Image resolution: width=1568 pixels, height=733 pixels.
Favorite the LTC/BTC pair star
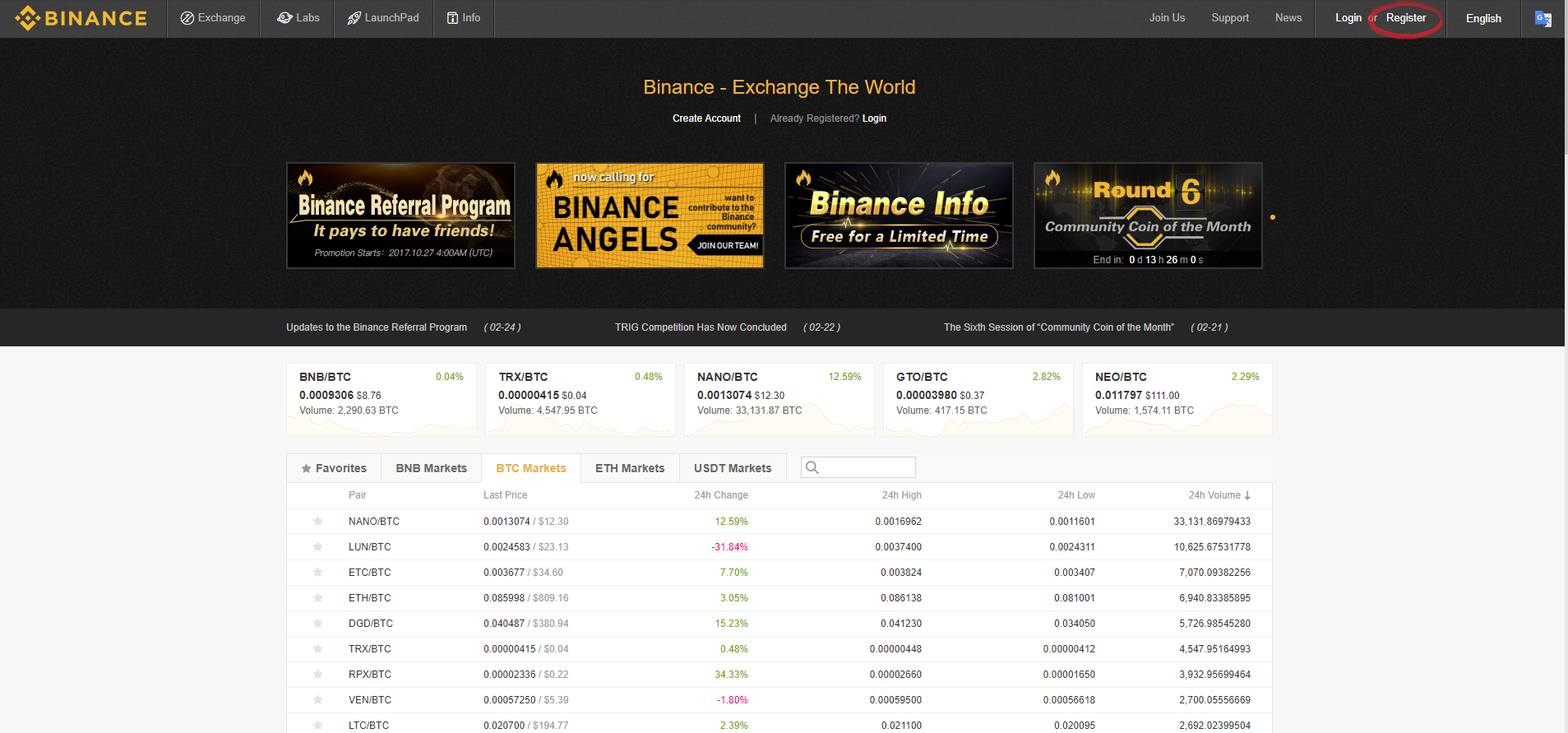tap(317, 726)
